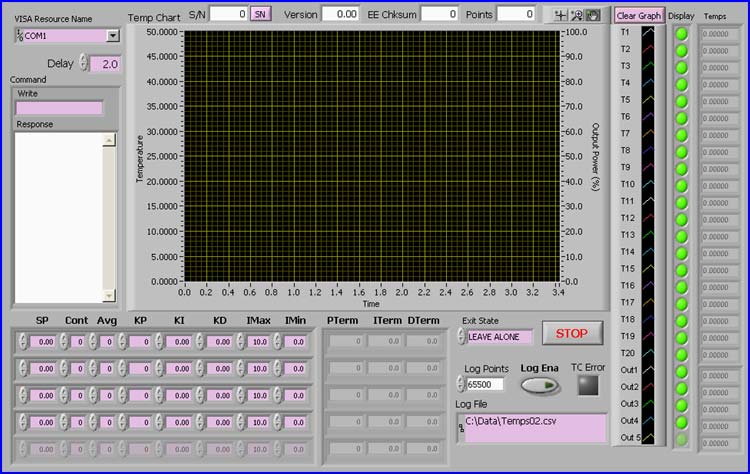750x474 pixels.
Task: Click the Log File path browse icon
Action: tap(461, 428)
